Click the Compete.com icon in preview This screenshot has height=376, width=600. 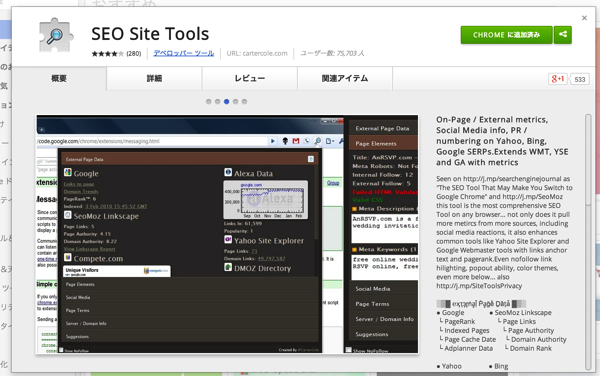68,257
